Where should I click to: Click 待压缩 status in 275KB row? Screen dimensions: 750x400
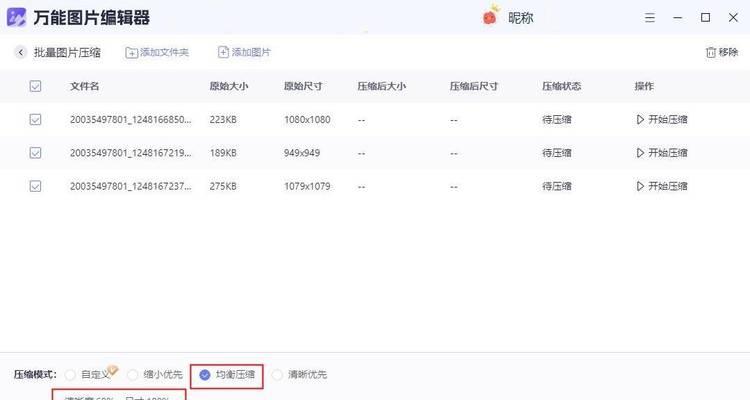pyautogui.click(x=557, y=186)
